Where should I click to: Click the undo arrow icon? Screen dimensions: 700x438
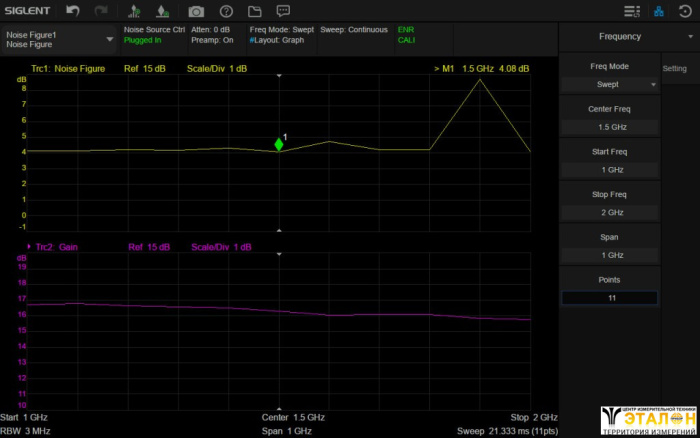pyautogui.click(x=72, y=11)
